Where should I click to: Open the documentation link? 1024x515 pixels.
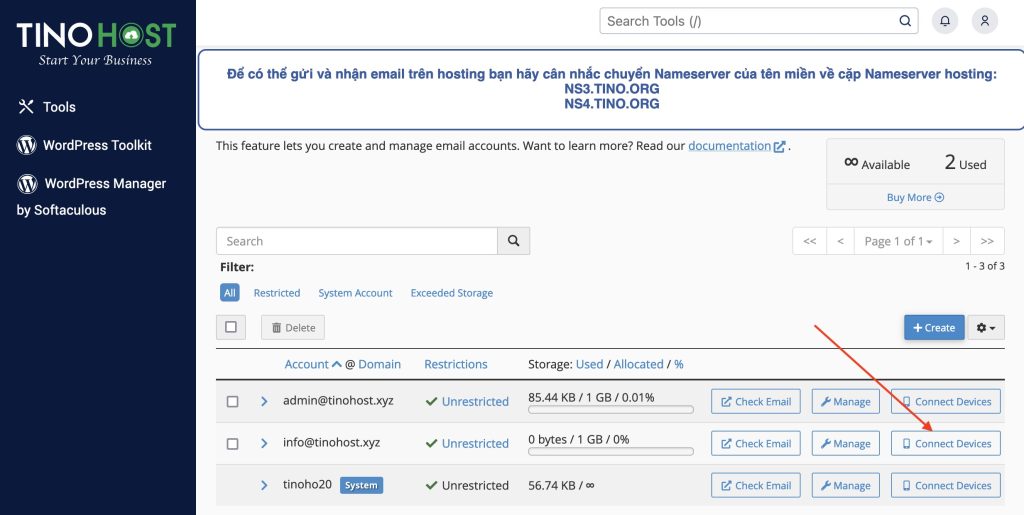click(737, 146)
